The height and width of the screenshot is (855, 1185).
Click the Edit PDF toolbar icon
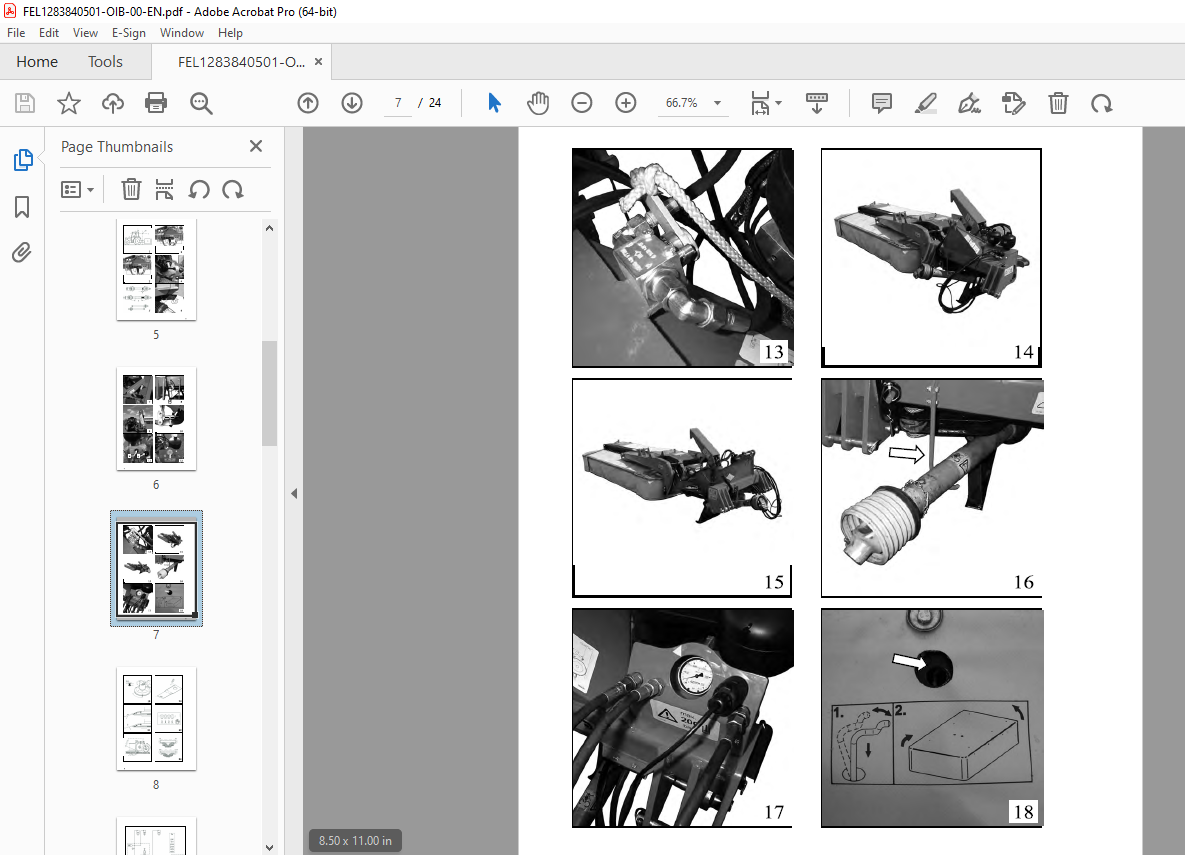pyautogui.click(x=1013, y=103)
